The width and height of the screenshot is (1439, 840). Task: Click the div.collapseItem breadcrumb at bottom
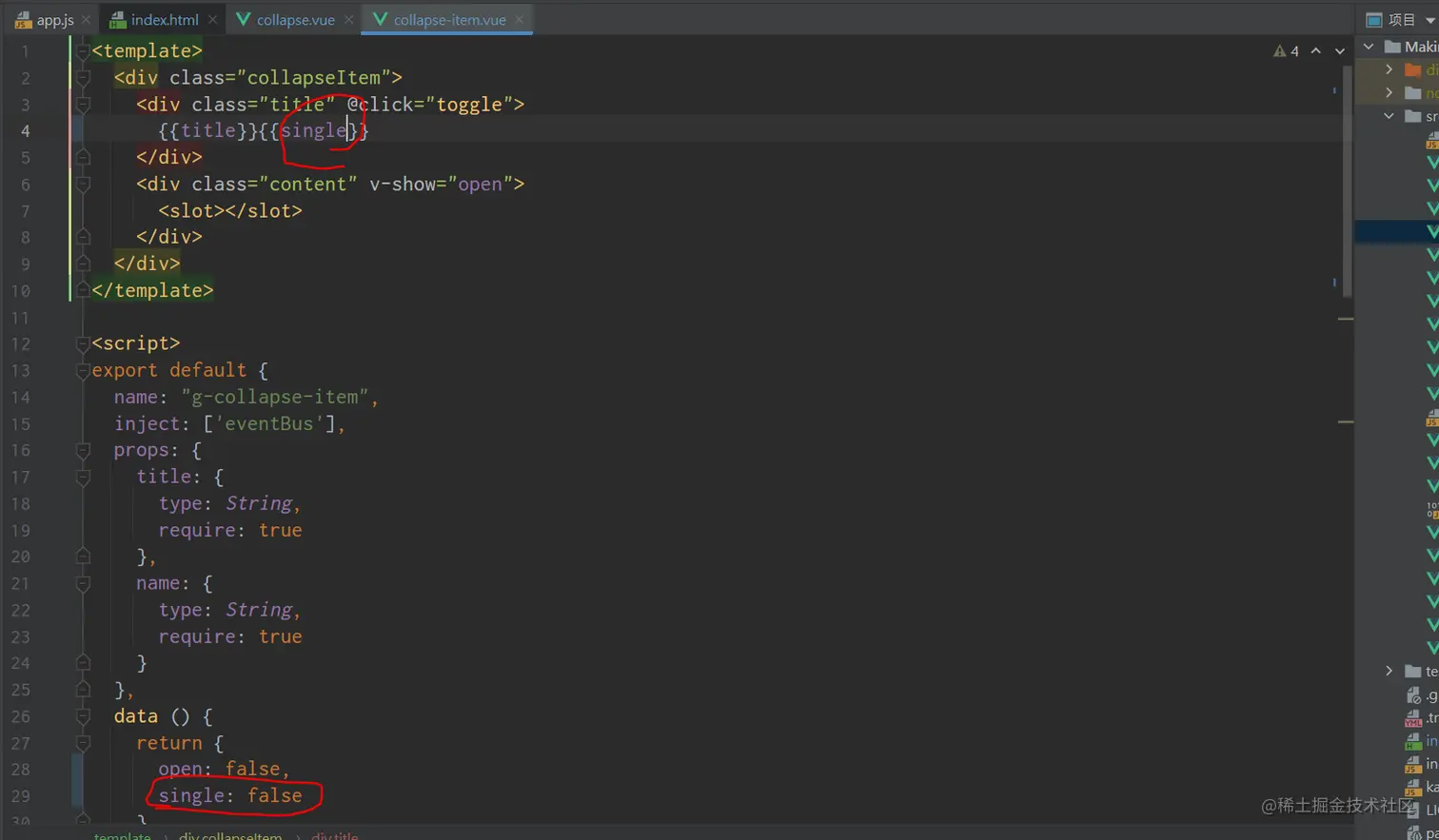pyautogui.click(x=230, y=836)
